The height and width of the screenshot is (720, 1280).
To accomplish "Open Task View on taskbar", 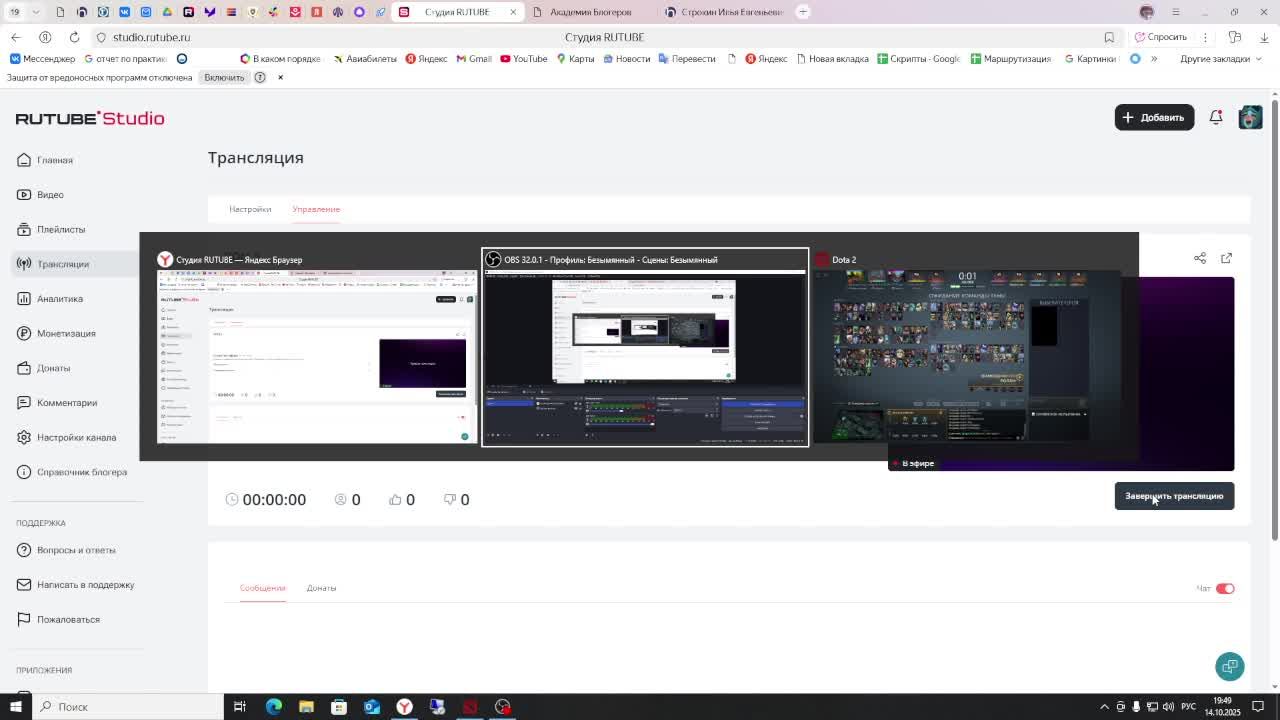I will pos(240,707).
